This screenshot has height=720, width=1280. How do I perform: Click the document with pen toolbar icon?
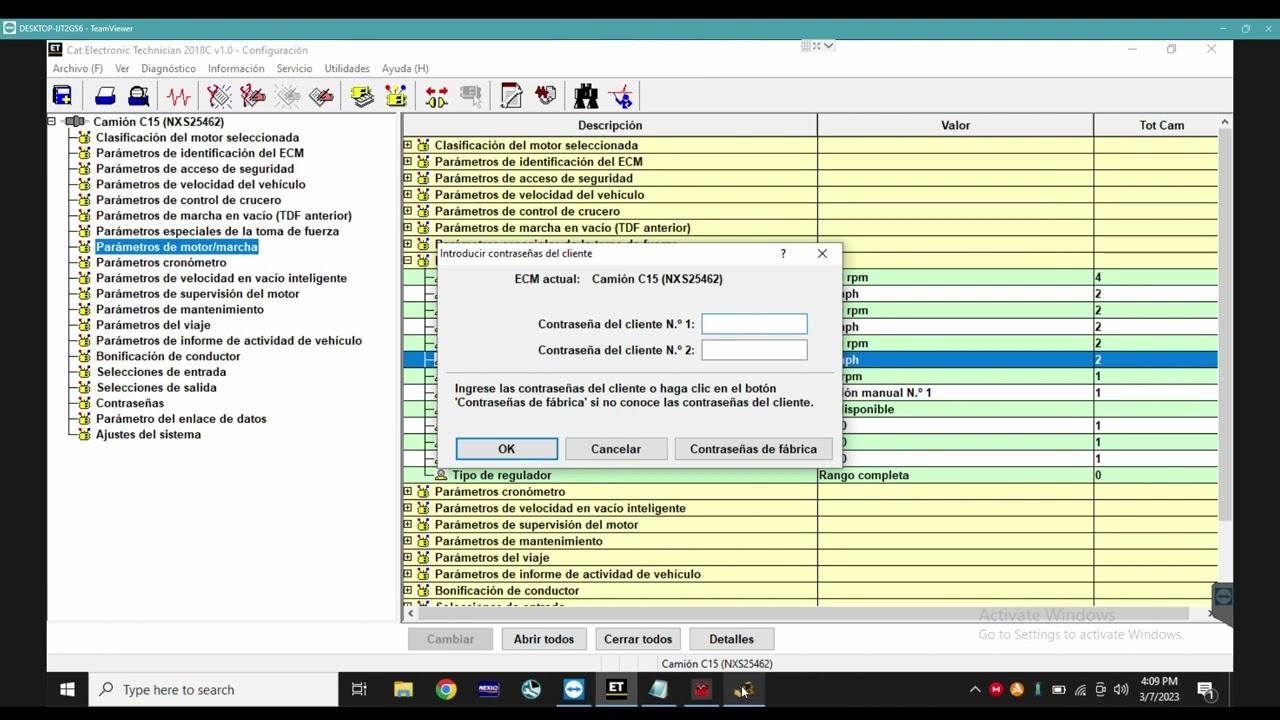[x=511, y=96]
